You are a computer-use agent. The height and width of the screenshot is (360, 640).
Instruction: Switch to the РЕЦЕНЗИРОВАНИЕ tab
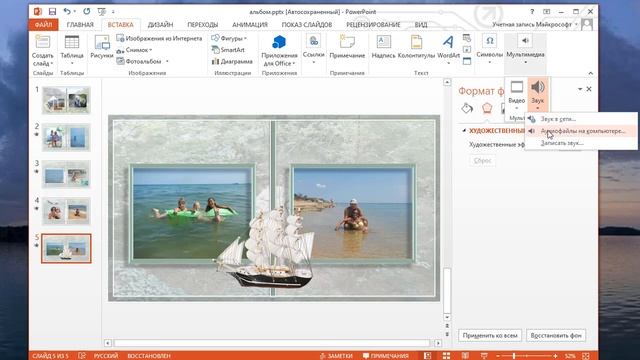coord(373,24)
